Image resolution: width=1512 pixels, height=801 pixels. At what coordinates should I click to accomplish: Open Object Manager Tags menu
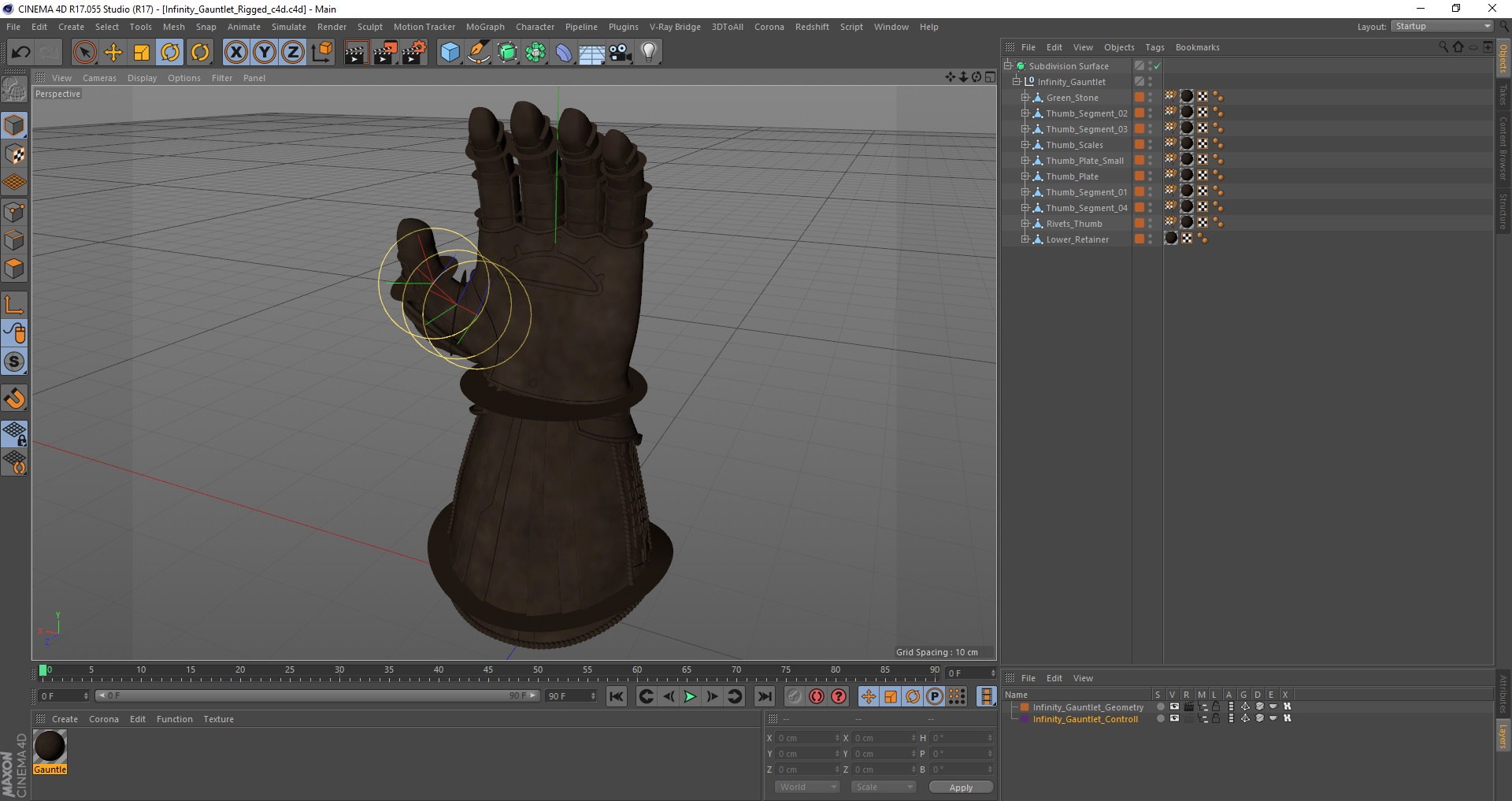click(x=1154, y=47)
